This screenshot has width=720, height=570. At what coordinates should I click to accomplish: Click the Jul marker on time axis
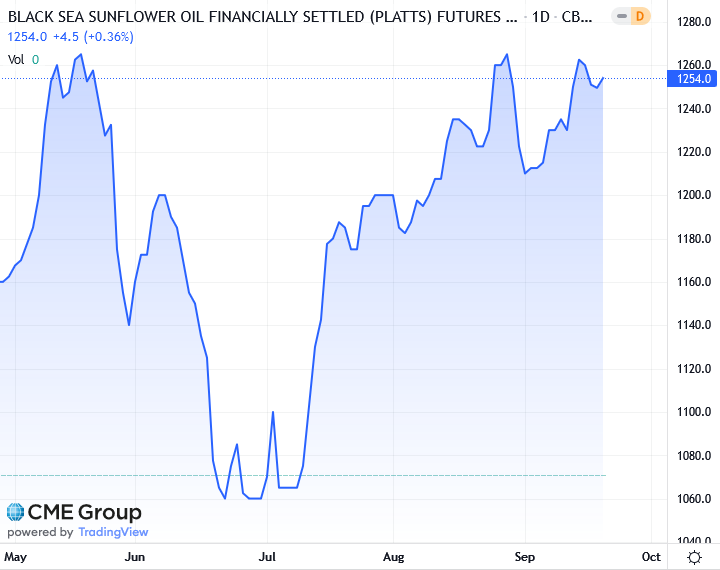pyautogui.click(x=266, y=555)
